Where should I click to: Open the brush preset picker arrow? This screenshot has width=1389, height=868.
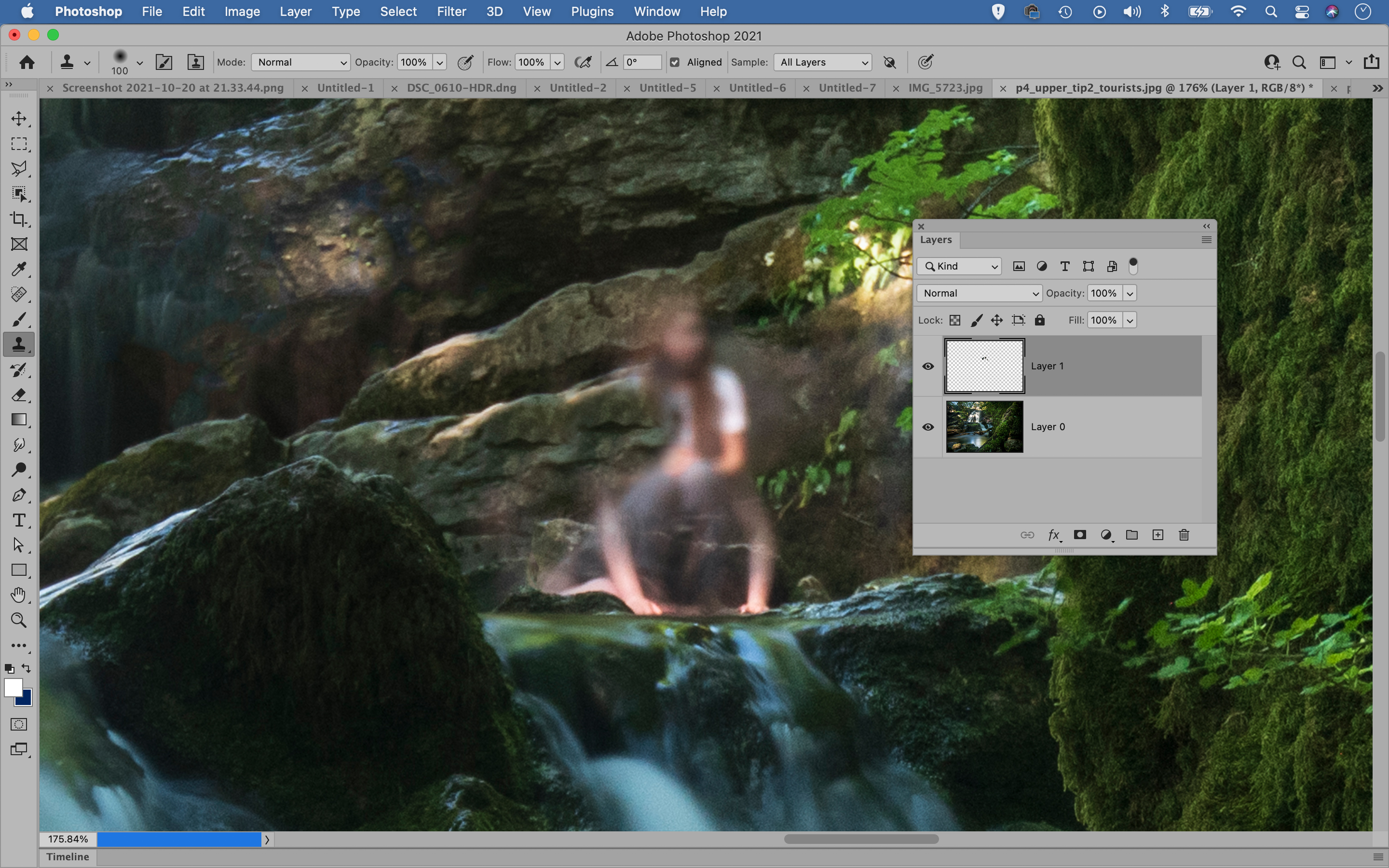click(x=139, y=63)
